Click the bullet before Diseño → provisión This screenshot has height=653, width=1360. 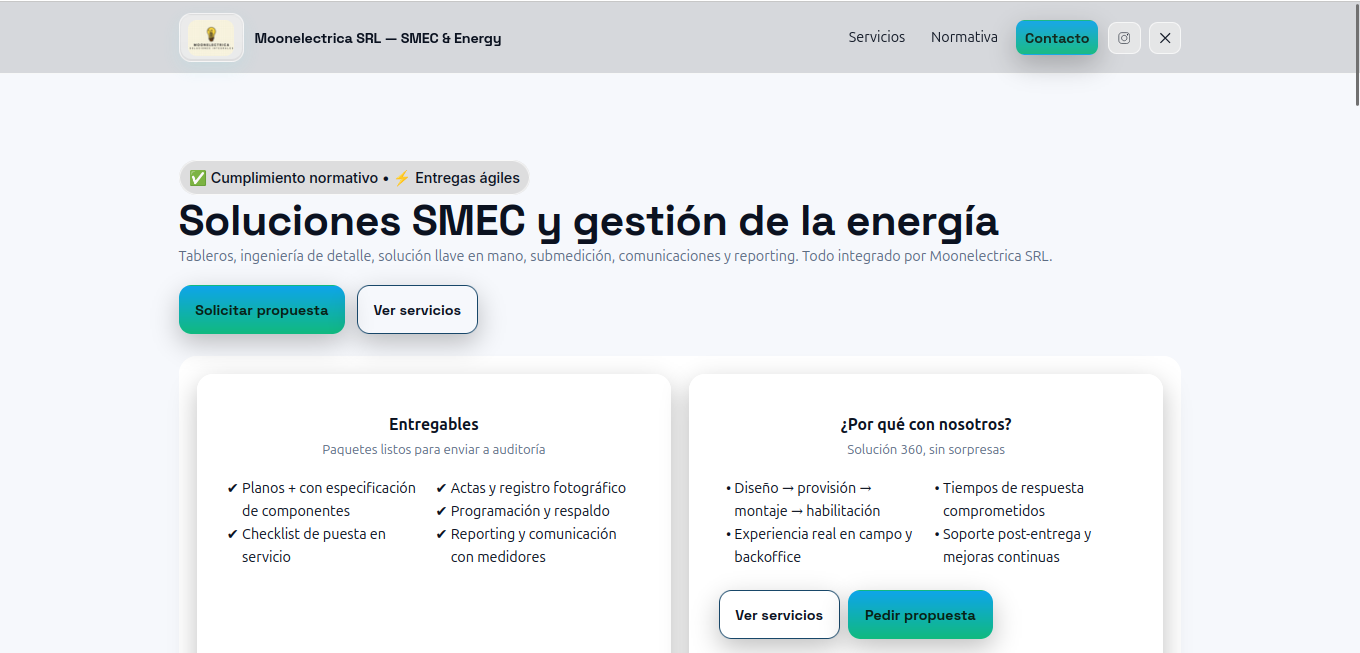pos(728,488)
